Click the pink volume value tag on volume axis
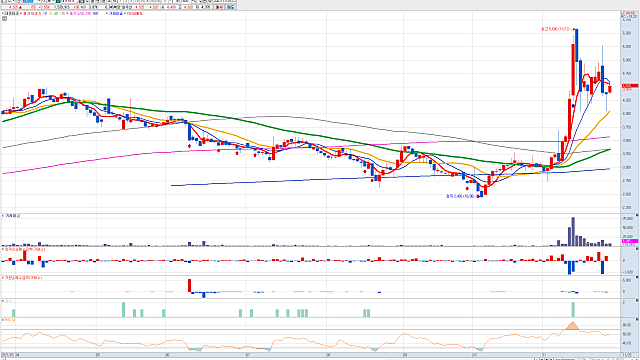 pyautogui.click(x=630, y=242)
